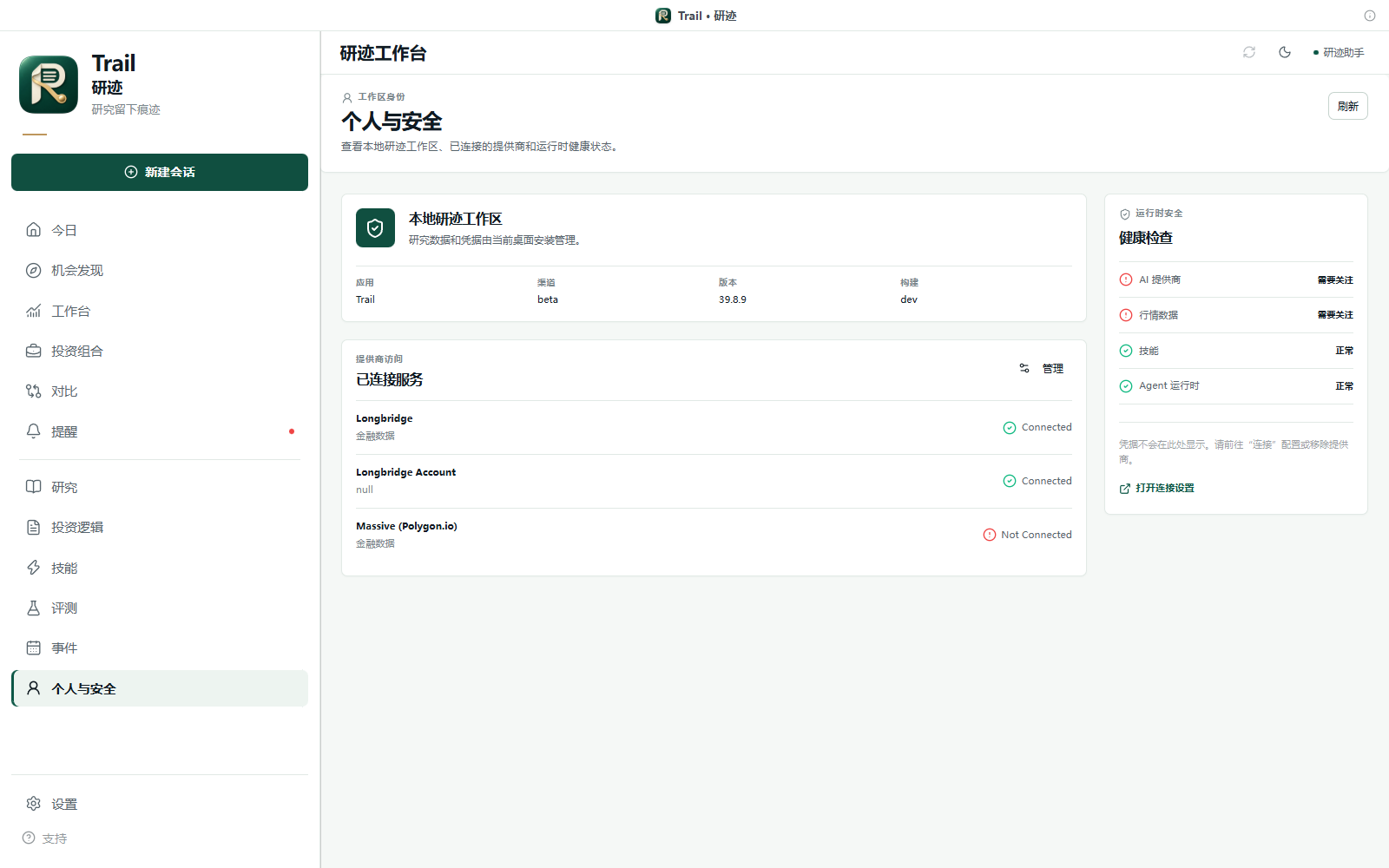Click the 技能 health check check icon
The height and width of the screenshot is (868, 1389).
pos(1126,351)
